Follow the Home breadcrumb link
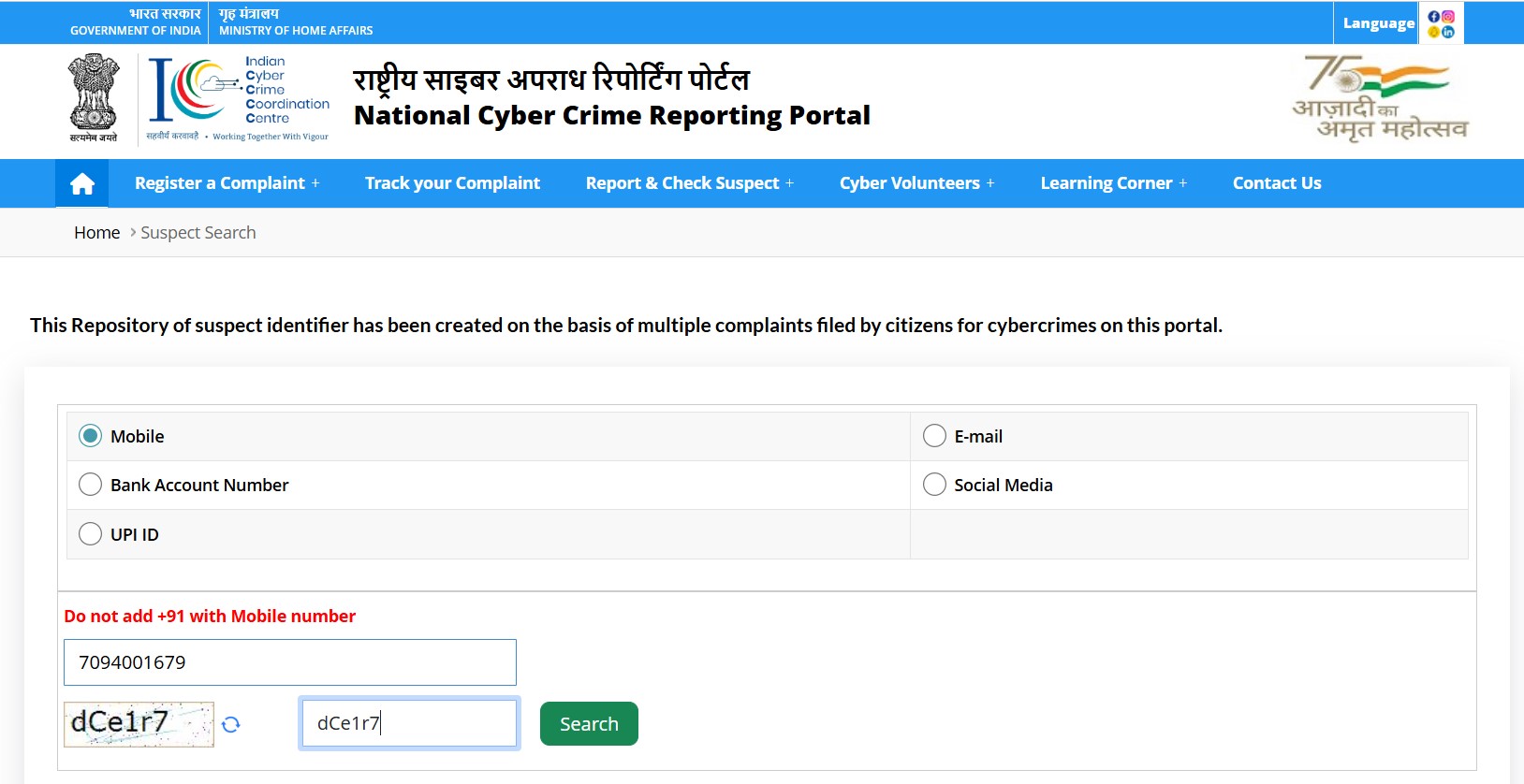The width and height of the screenshot is (1524, 784). click(97, 233)
